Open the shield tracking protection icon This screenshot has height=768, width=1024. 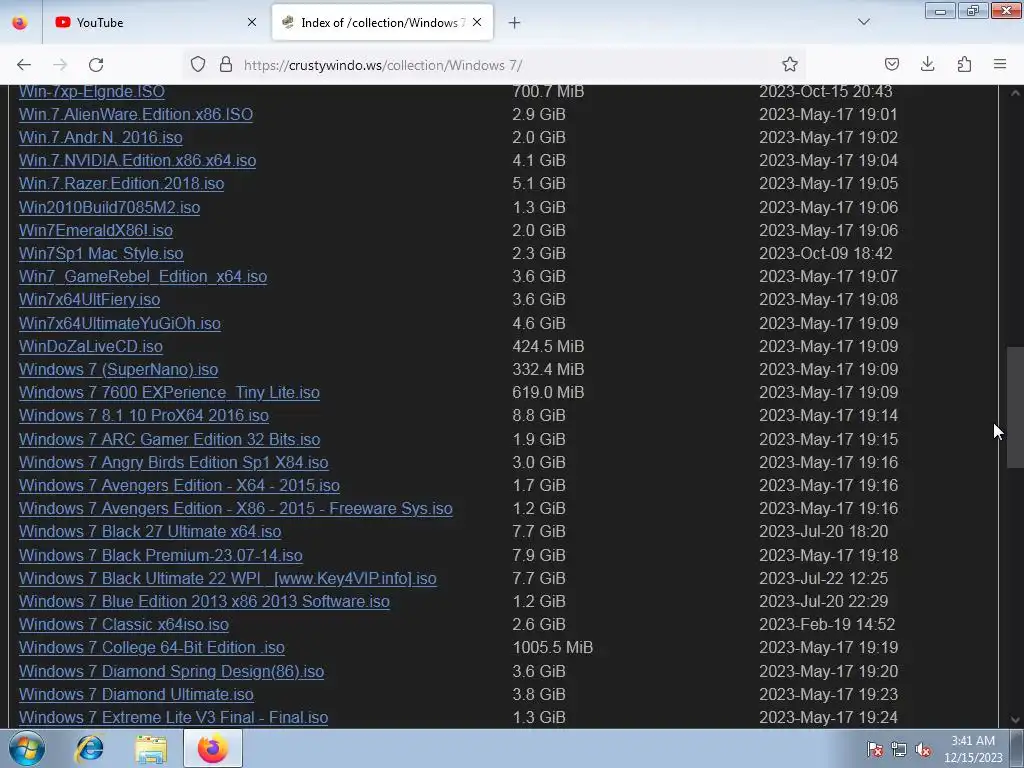pos(198,65)
